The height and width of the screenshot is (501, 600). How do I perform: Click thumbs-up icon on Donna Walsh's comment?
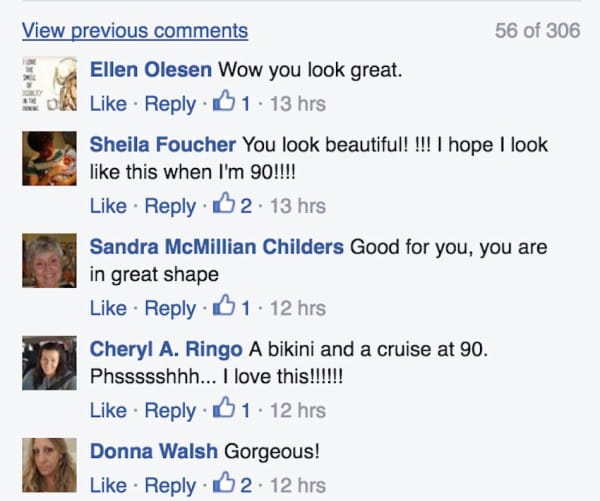pyautogui.click(x=225, y=485)
